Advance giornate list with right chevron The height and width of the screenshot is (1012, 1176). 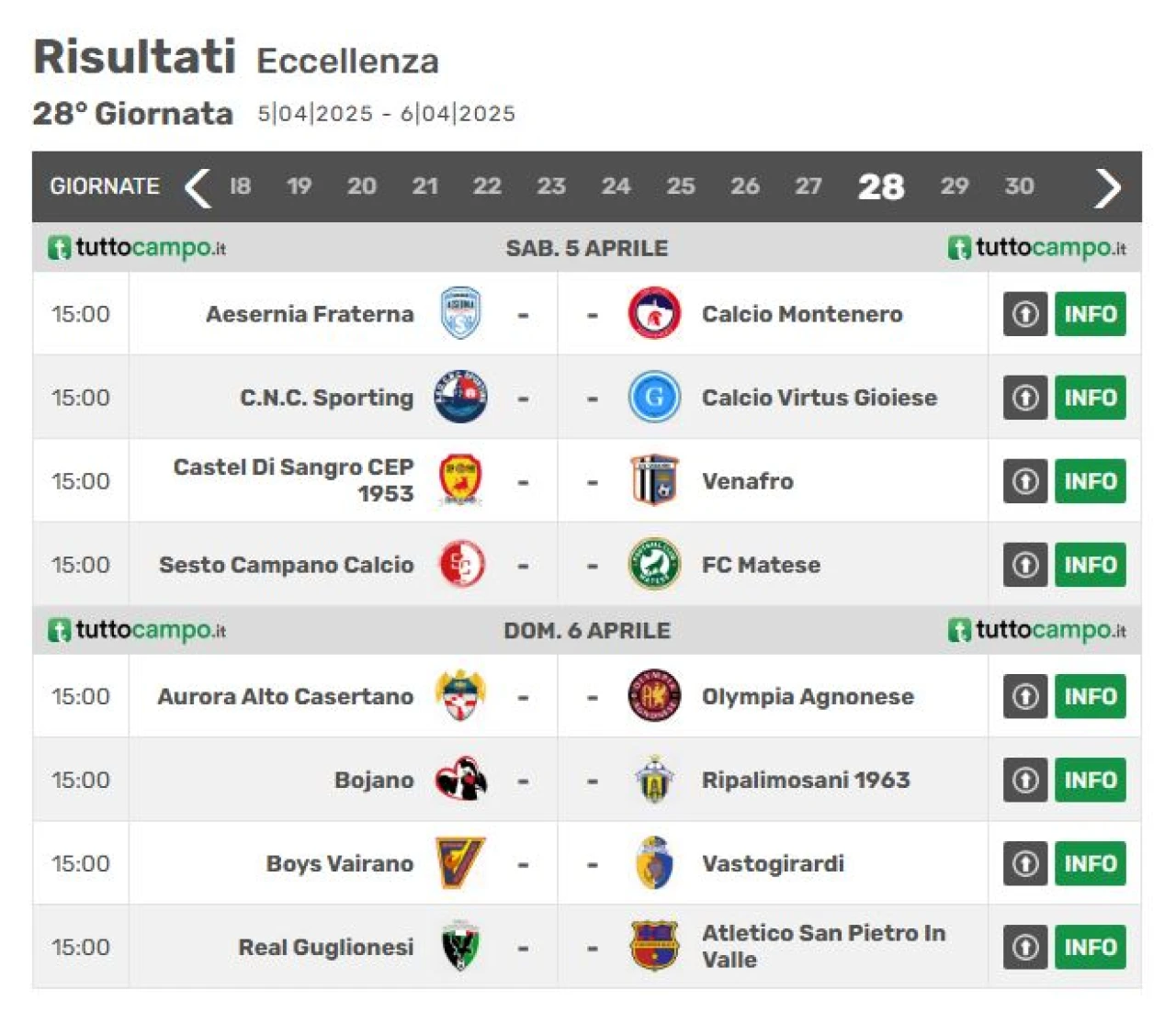pyautogui.click(x=1108, y=187)
